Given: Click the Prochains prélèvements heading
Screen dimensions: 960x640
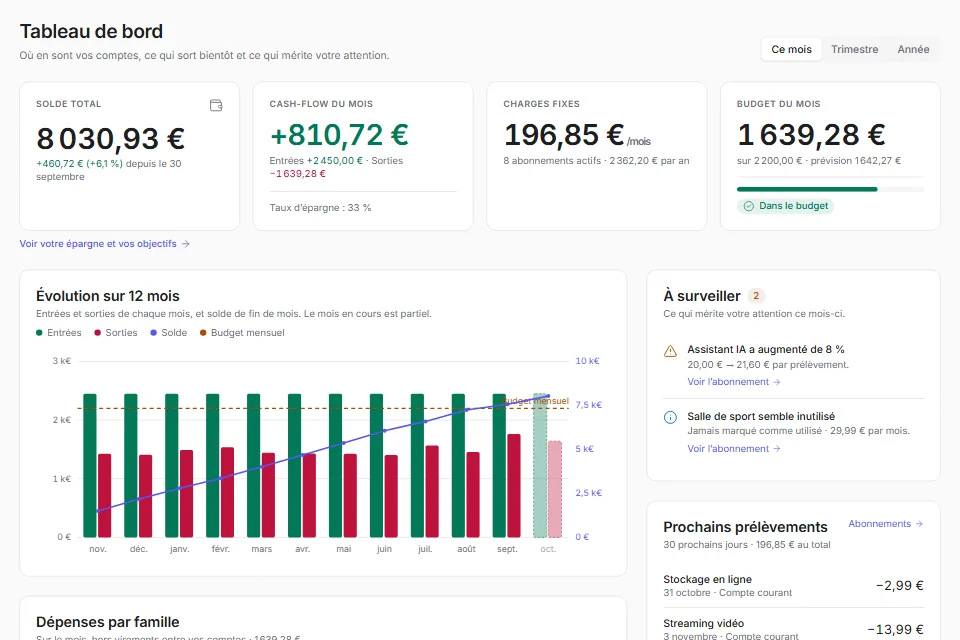Looking at the screenshot, I should point(745,527).
